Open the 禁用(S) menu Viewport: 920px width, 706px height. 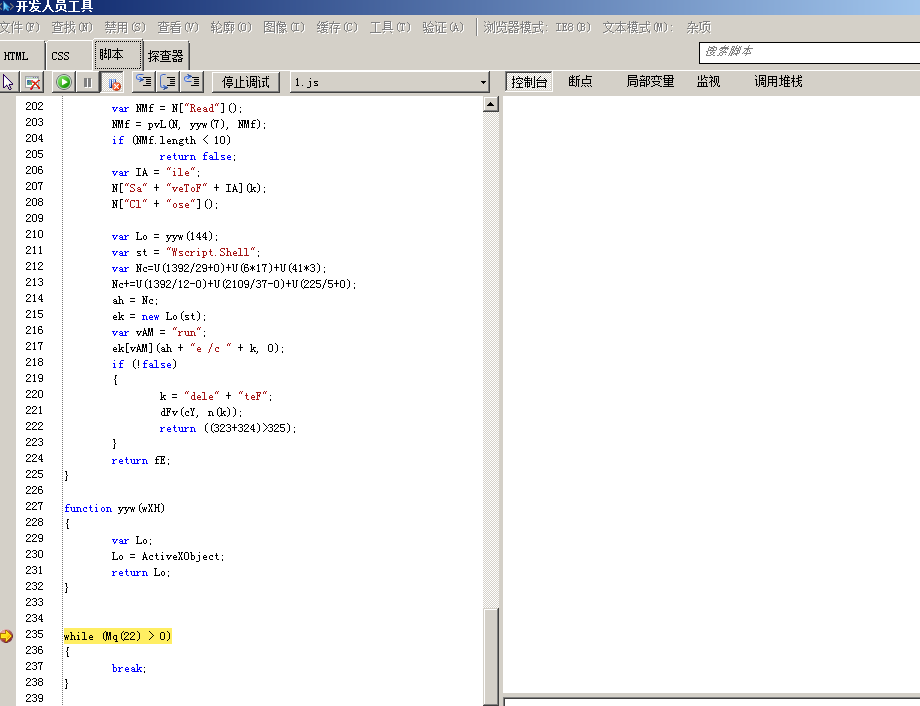click(x=125, y=28)
